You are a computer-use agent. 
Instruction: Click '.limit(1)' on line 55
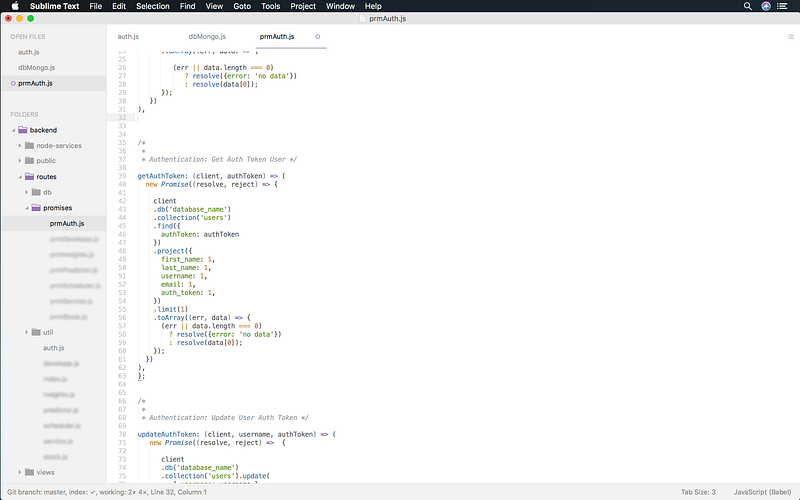point(171,309)
